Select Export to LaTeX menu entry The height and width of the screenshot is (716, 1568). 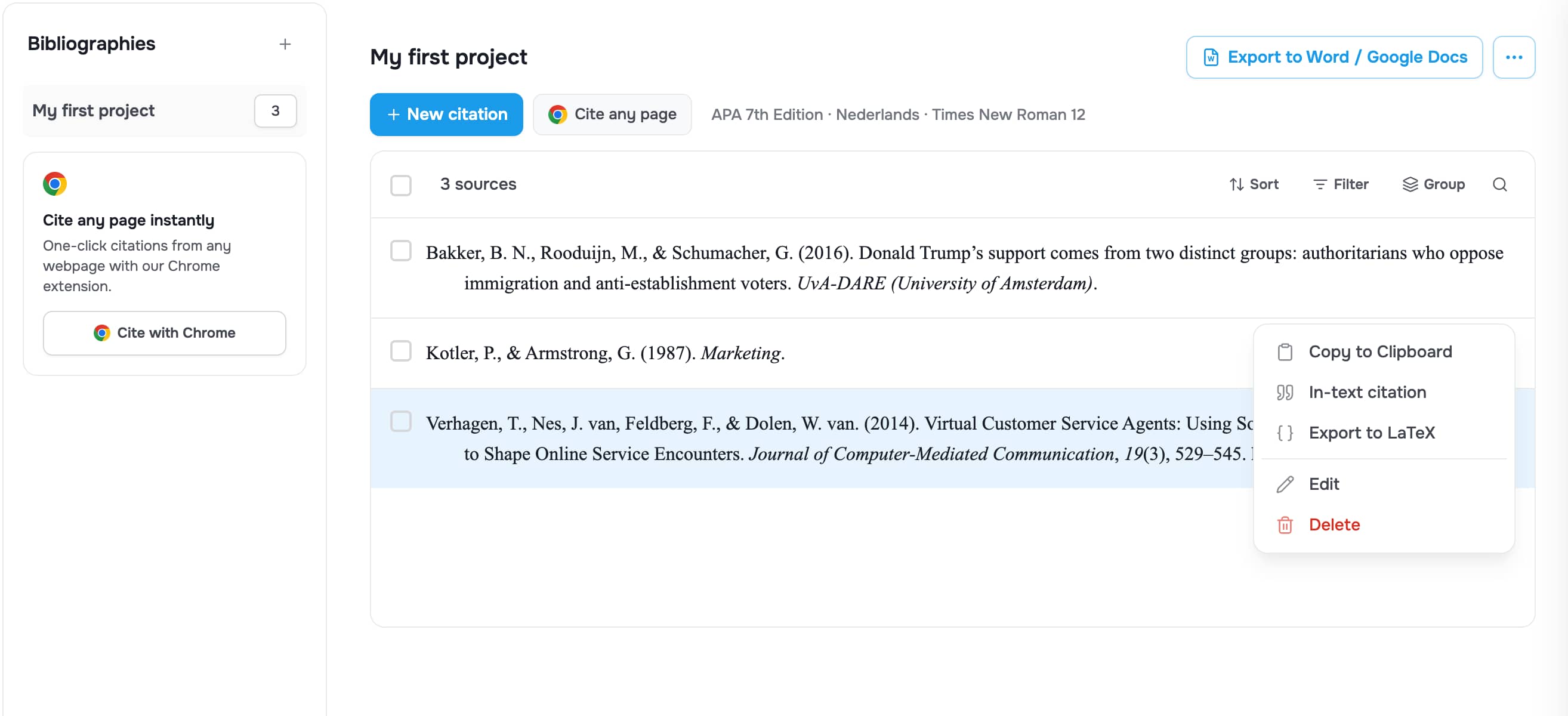tap(1371, 433)
